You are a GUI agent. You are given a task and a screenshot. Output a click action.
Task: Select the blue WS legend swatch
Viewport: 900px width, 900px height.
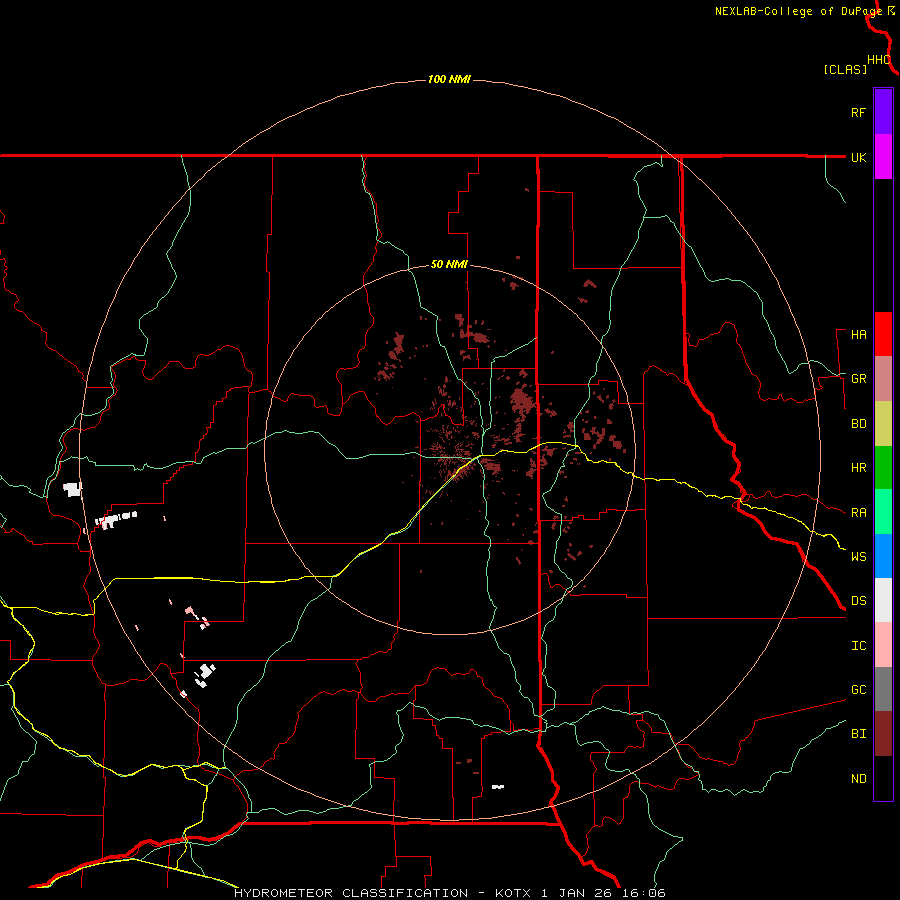click(x=883, y=556)
